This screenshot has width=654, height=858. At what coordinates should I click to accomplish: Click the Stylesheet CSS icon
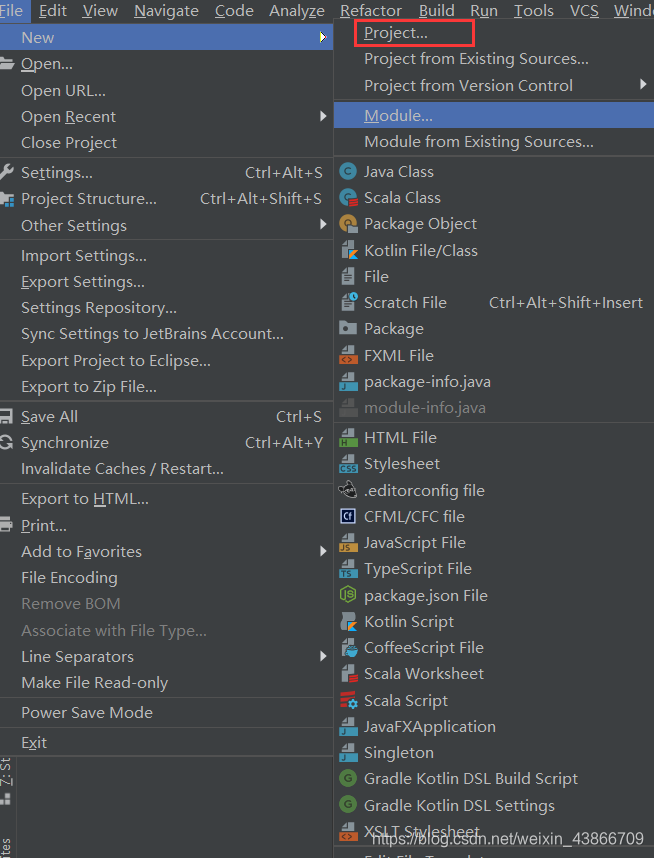[x=348, y=464]
